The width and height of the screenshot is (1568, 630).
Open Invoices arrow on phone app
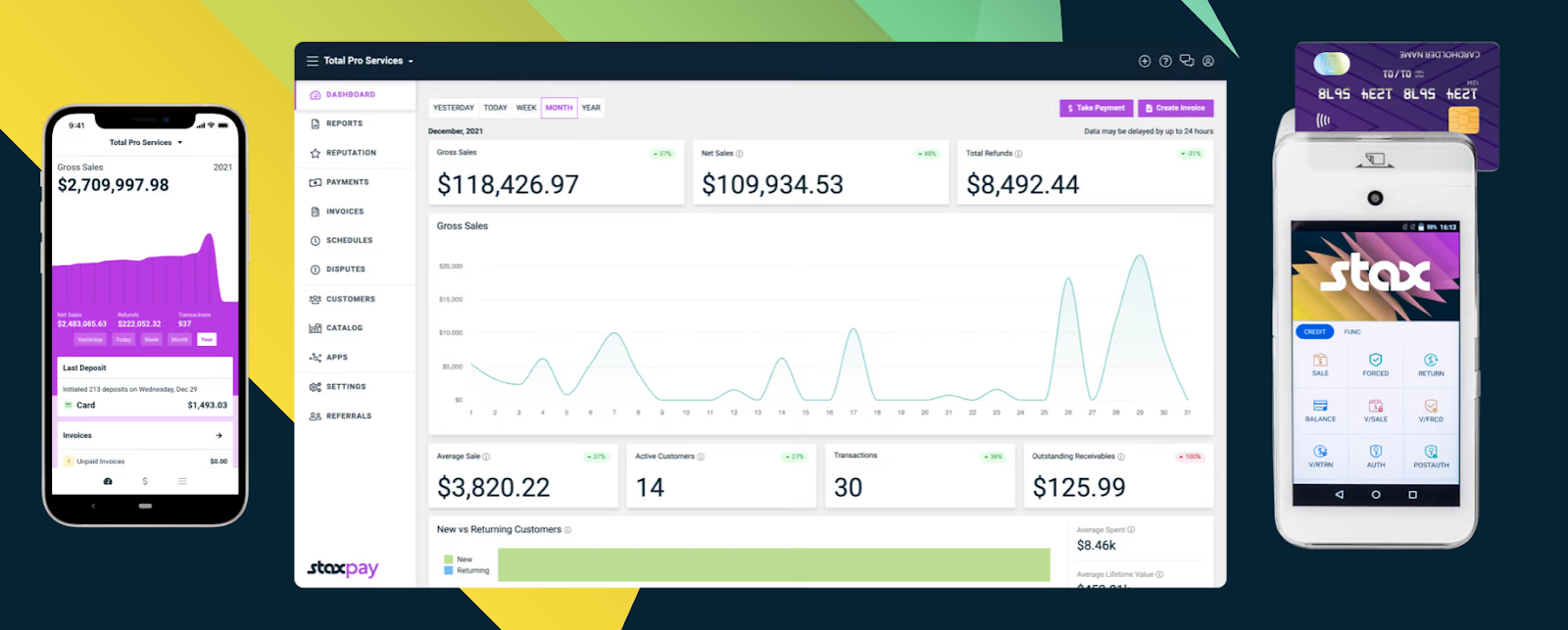[219, 436]
